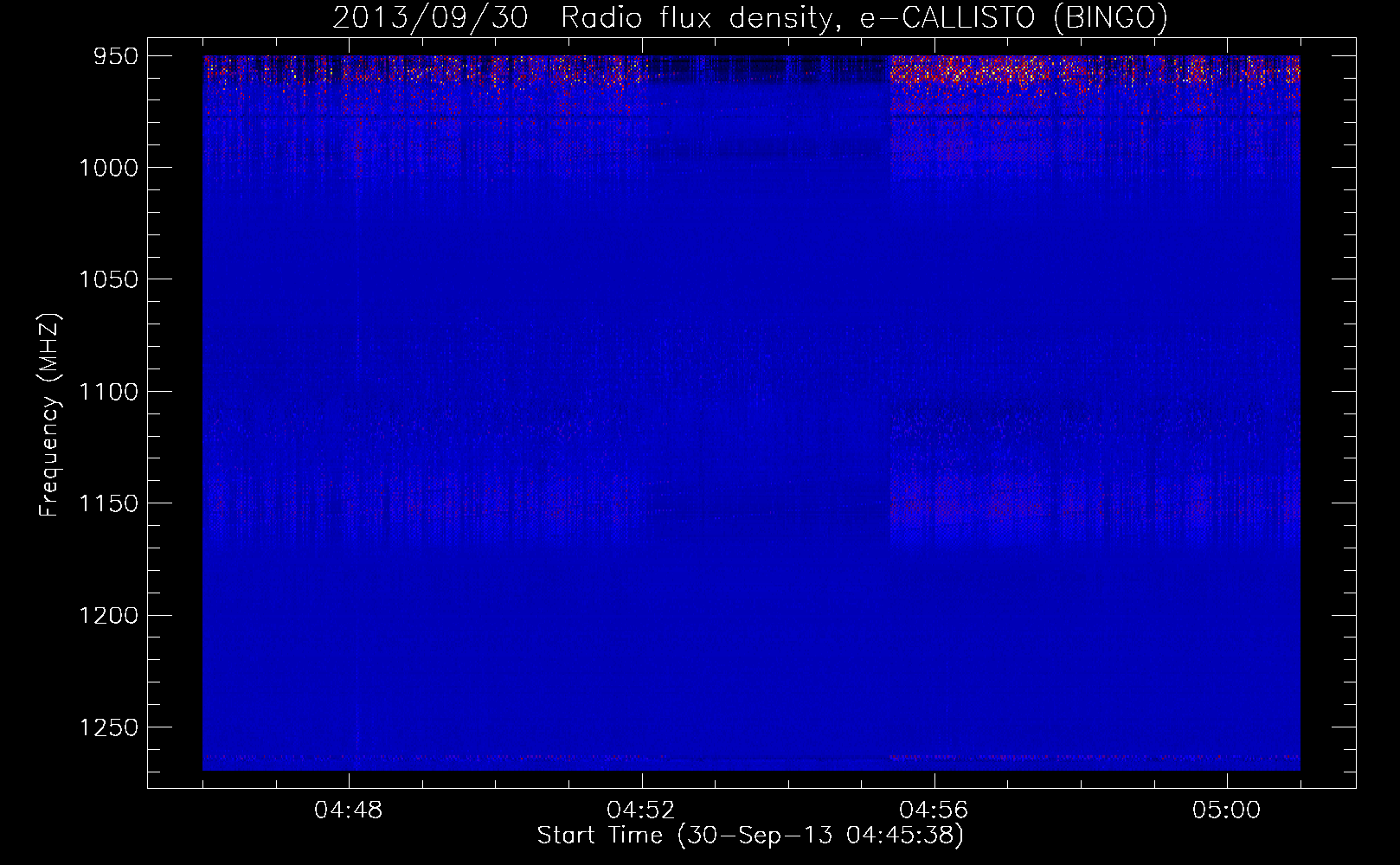Click the '04:52' time axis label
Image resolution: width=1400 pixels, height=865 pixels.
(x=641, y=811)
